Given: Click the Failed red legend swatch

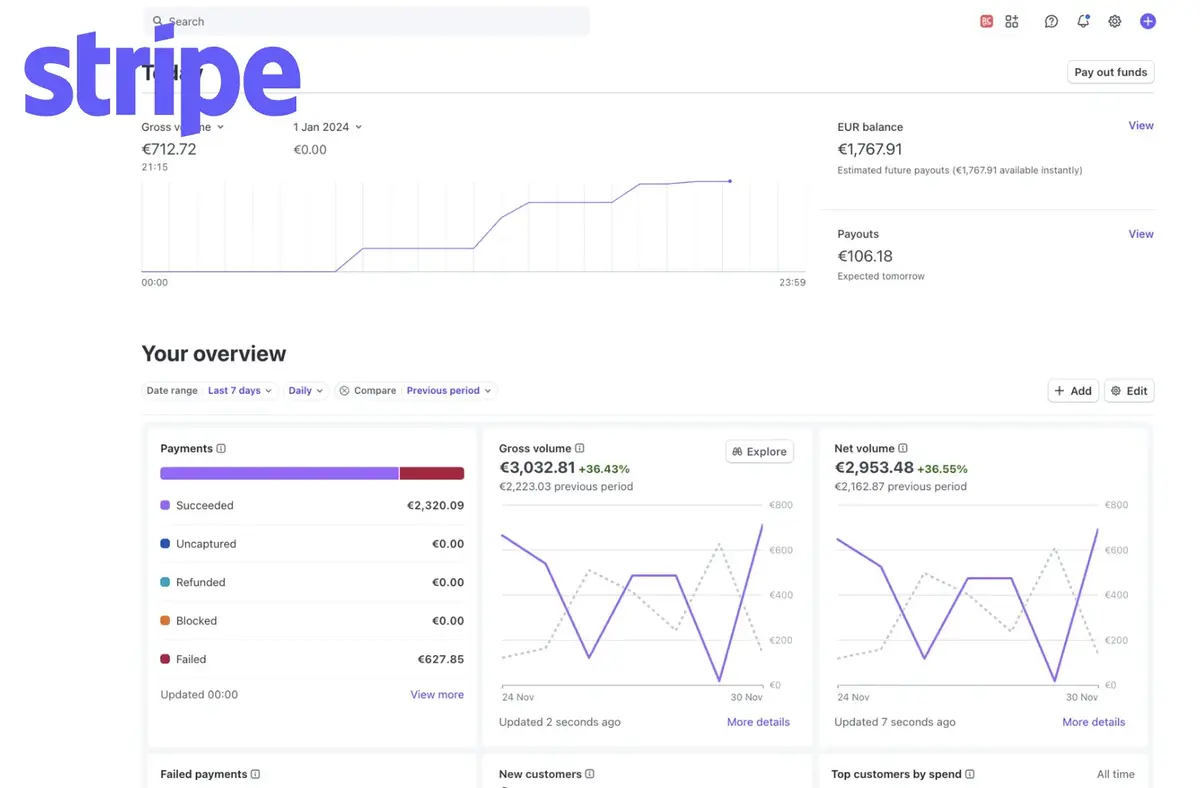Looking at the screenshot, I should pyautogui.click(x=165, y=659).
